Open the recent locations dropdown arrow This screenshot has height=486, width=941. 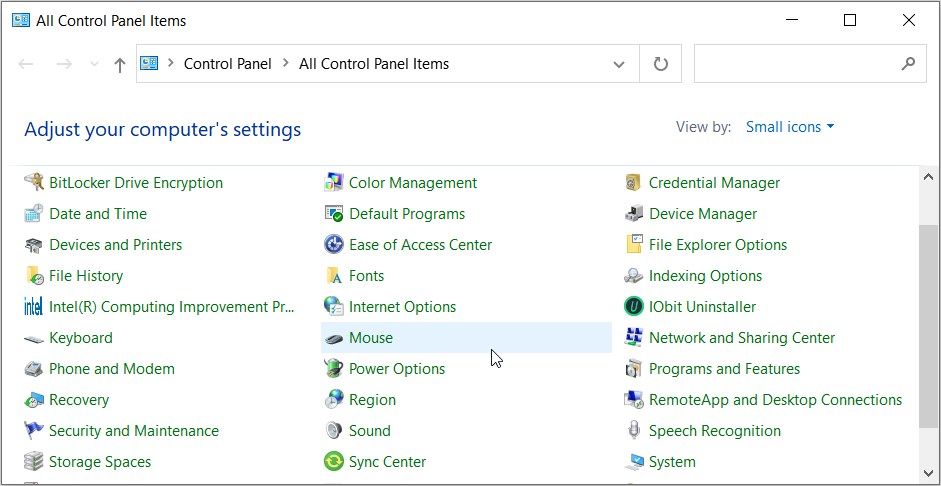pyautogui.click(x=95, y=64)
